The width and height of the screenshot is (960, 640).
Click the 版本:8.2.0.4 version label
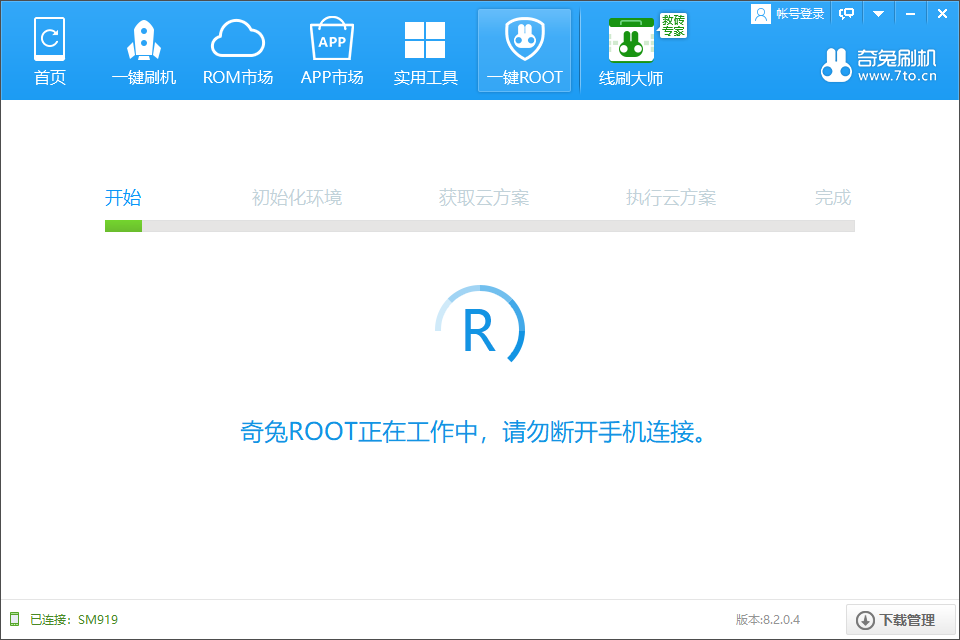coord(768,620)
